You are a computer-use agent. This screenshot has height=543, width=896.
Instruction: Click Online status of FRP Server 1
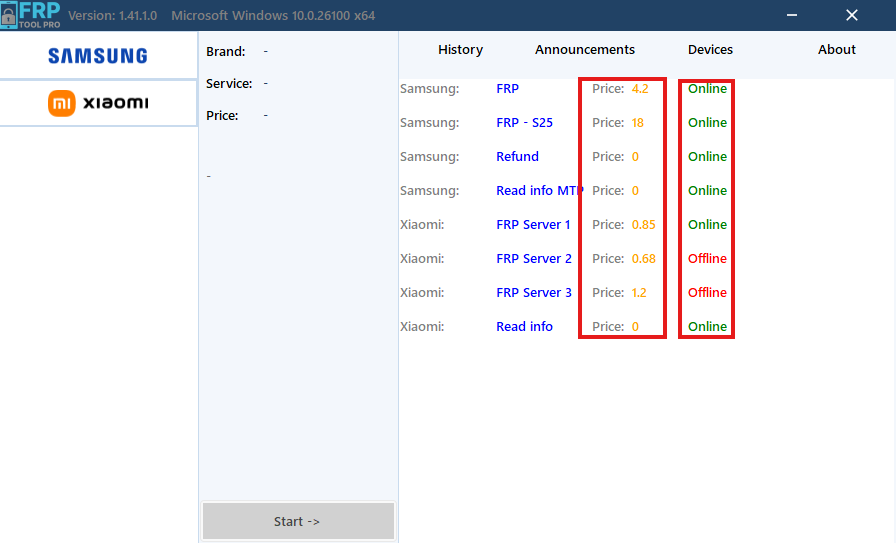707,225
